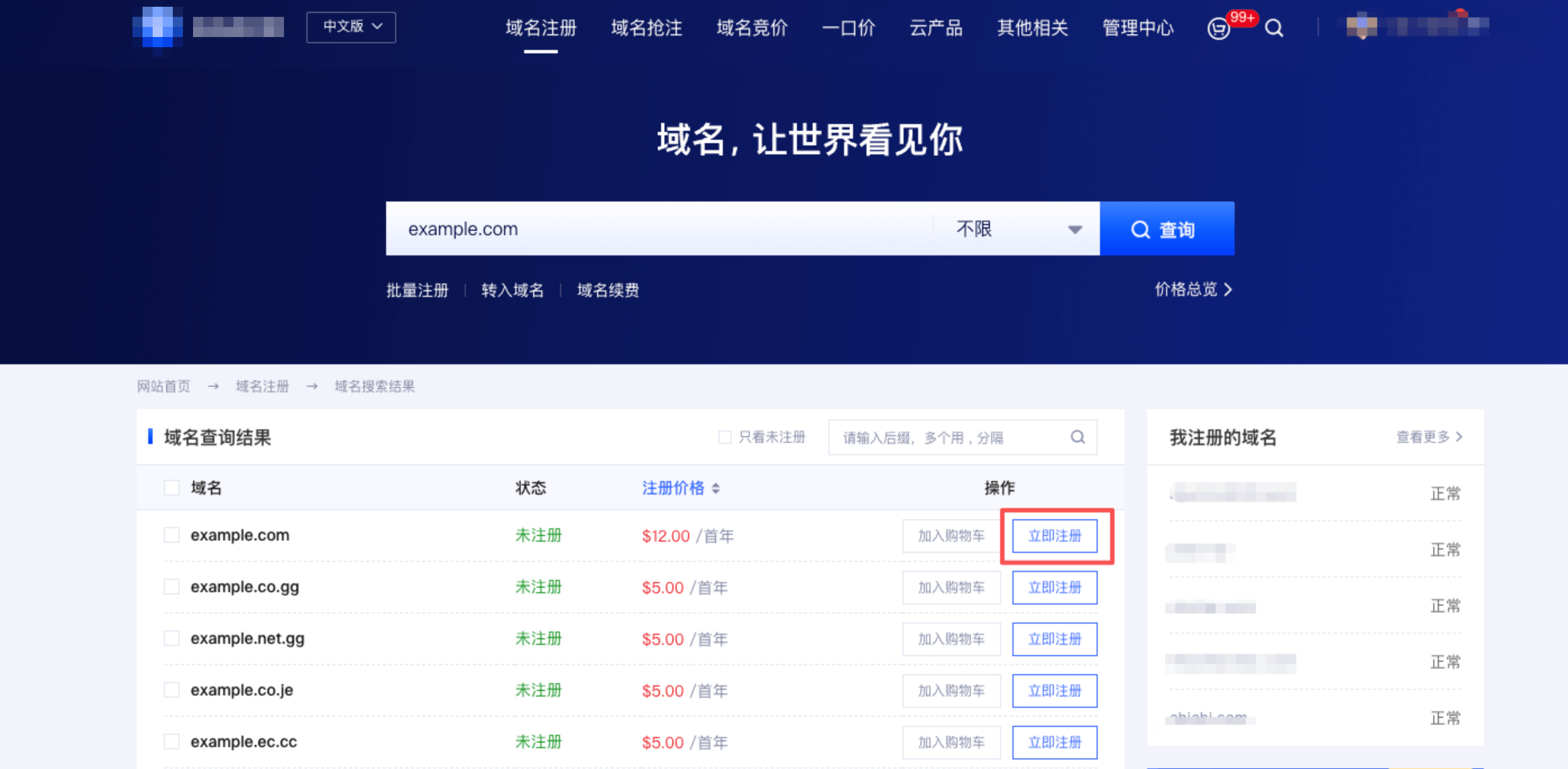The width and height of the screenshot is (1568, 769).
Task: Click the search magnifier icon in top navigation
Action: tap(1274, 28)
